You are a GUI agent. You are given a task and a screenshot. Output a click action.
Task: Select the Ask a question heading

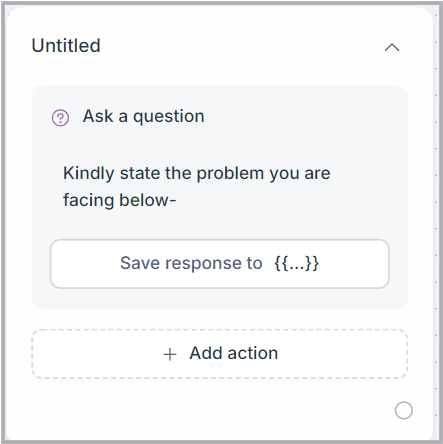pos(143,116)
